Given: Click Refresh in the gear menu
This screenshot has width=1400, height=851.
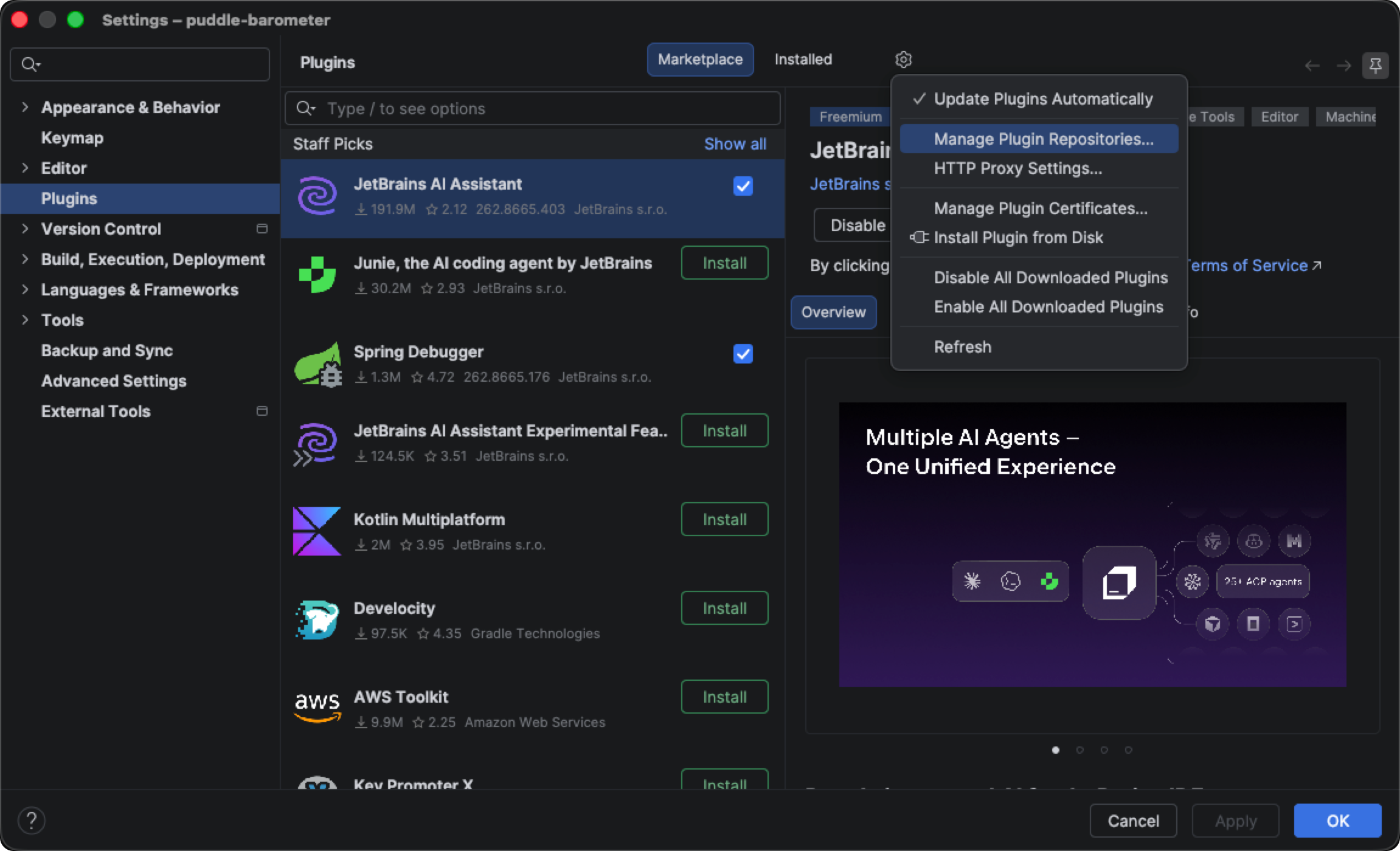Looking at the screenshot, I should click(1039, 347).
